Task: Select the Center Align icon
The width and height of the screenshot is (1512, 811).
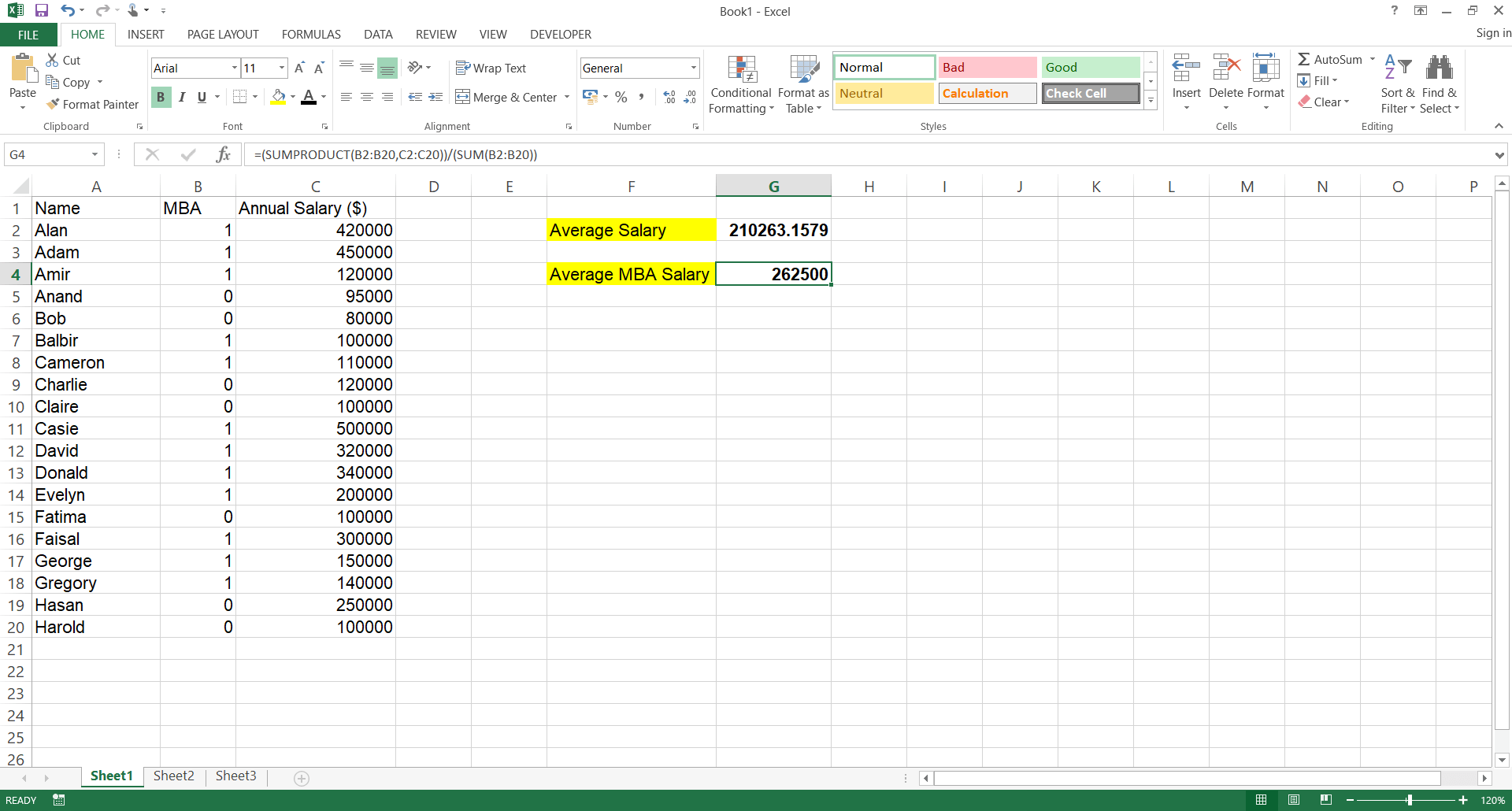Action: (366, 97)
